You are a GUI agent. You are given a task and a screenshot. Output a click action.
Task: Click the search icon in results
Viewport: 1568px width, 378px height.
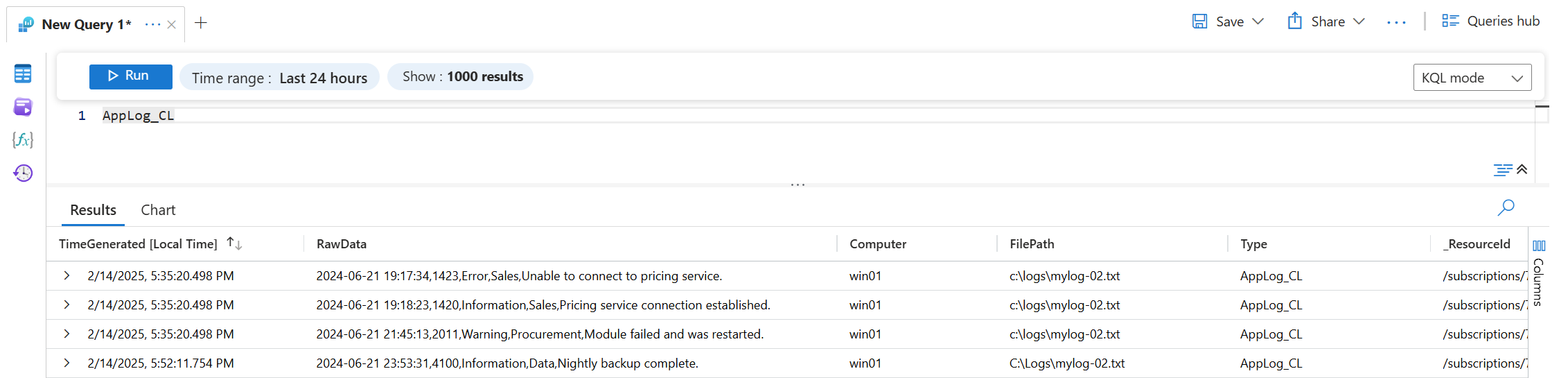[x=1506, y=207]
